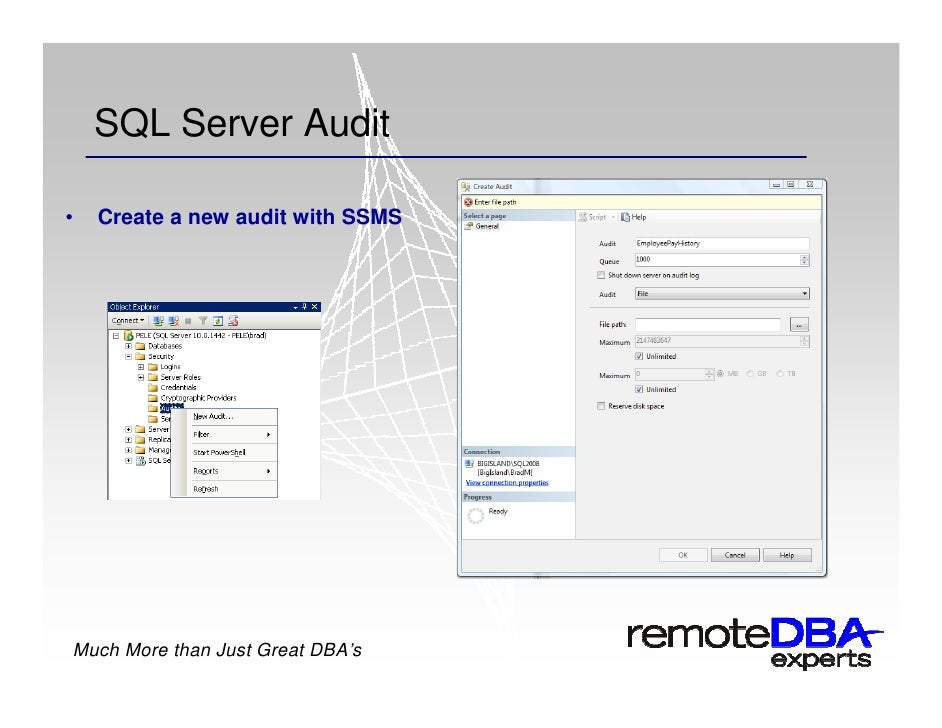
Task: Click the Refresh icon in Object Explorer toolbar
Action: coord(218,321)
